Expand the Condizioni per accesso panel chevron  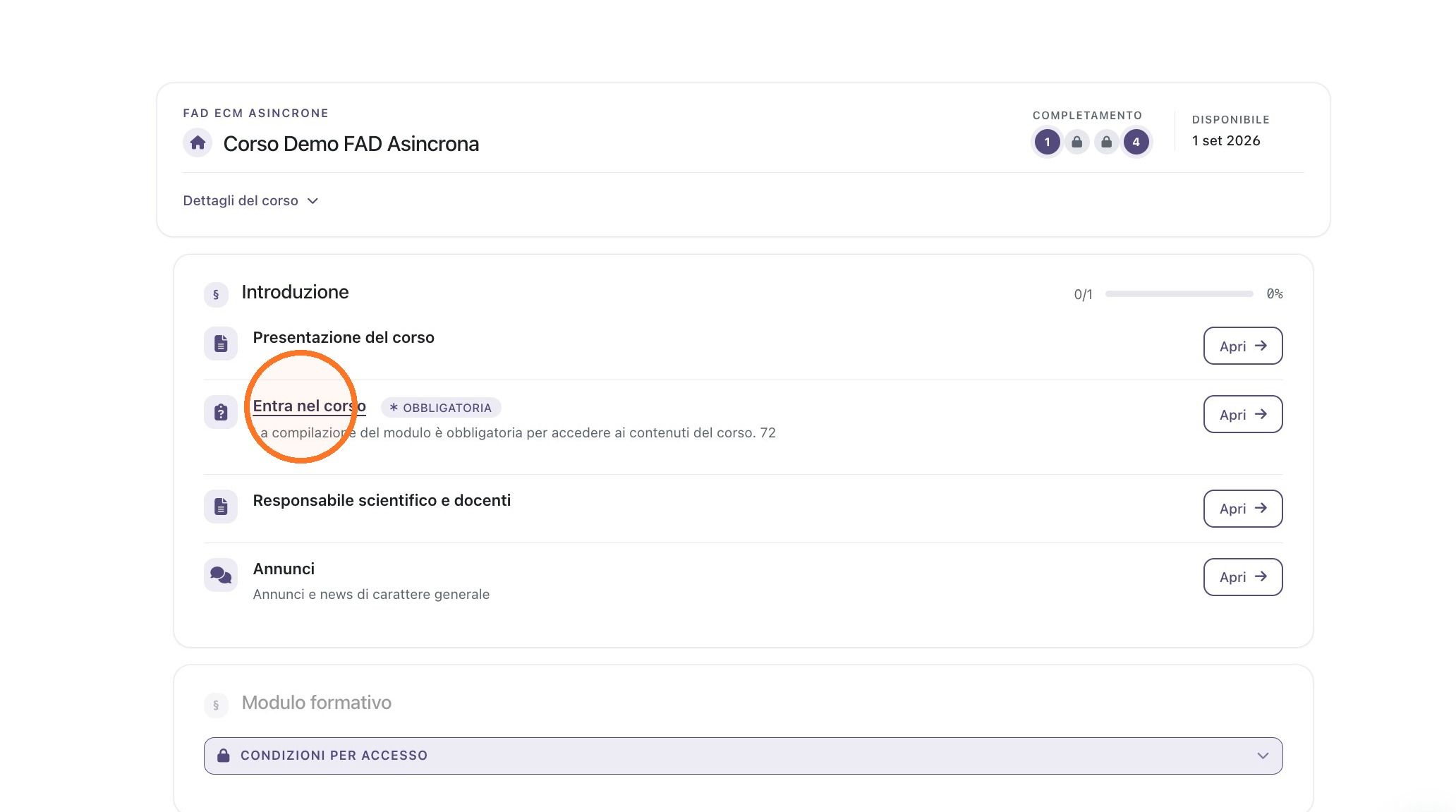[x=1263, y=756]
